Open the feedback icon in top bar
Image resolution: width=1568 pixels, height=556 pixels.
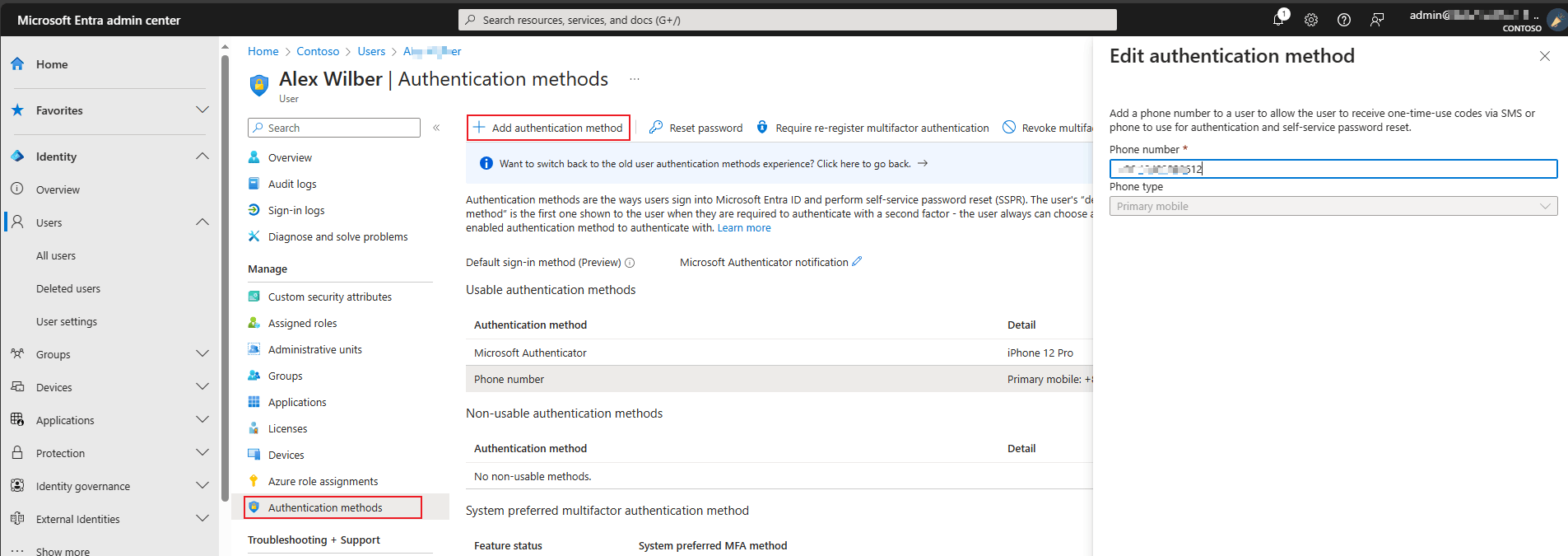click(x=1377, y=20)
